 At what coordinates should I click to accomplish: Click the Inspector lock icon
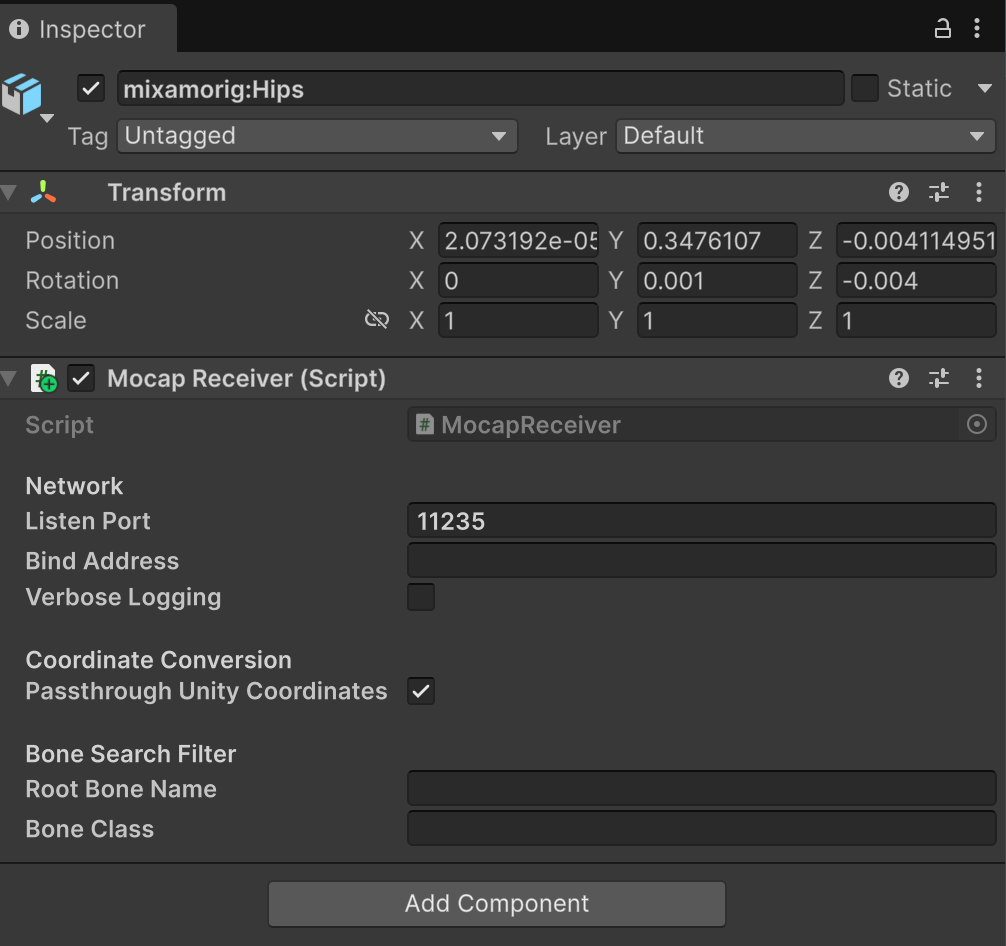coord(942,29)
